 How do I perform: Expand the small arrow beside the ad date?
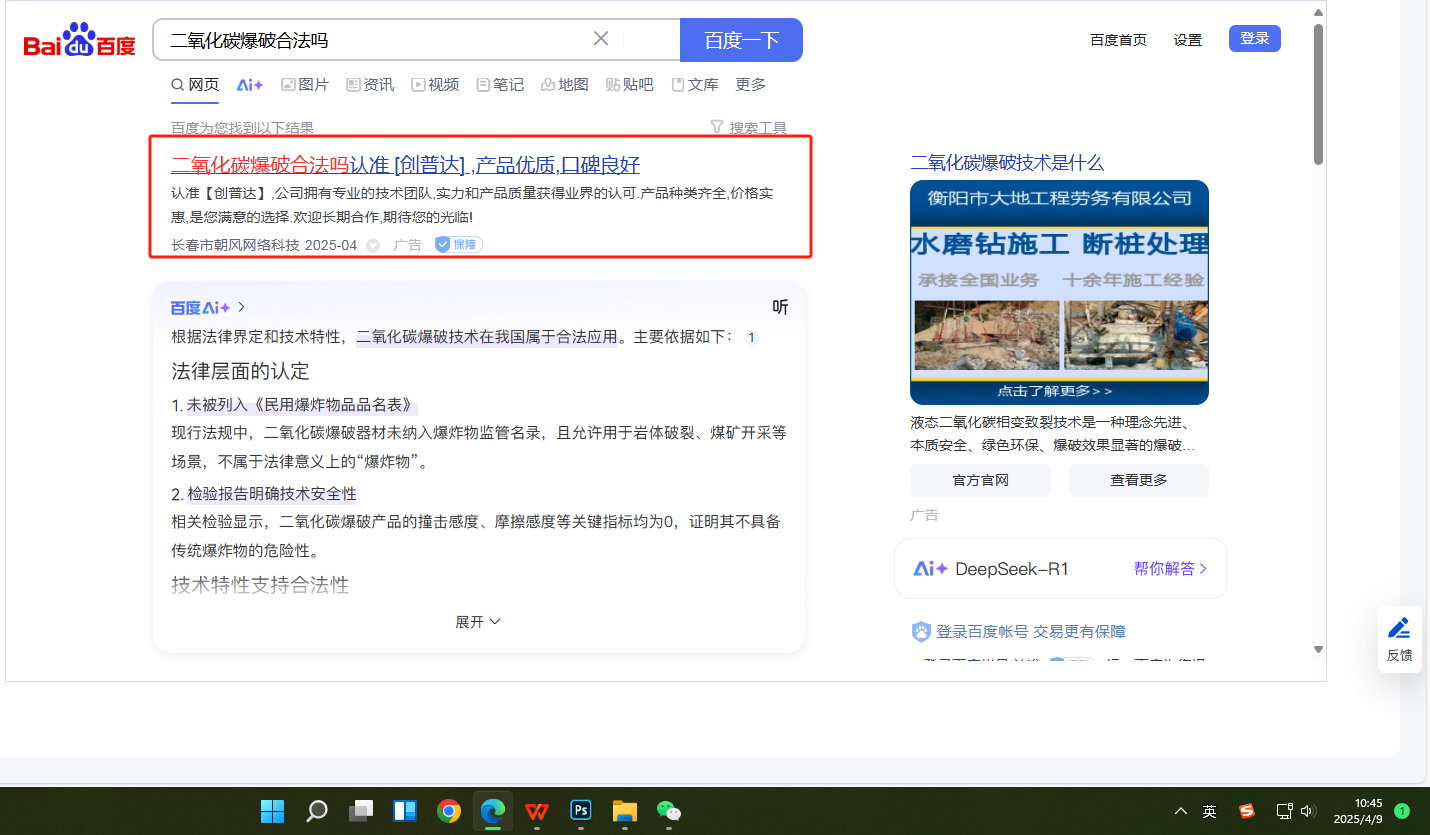tap(373, 246)
